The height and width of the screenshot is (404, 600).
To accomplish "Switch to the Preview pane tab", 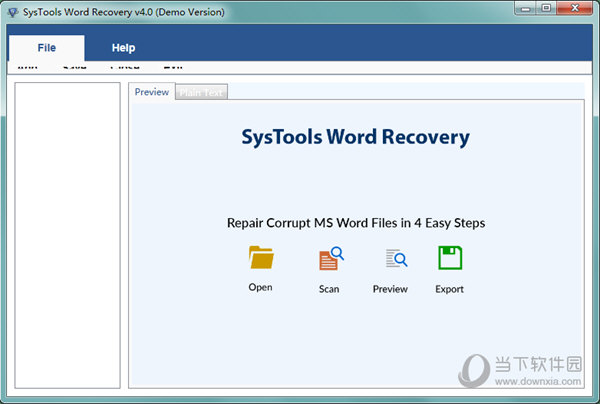I will click(x=152, y=92).
